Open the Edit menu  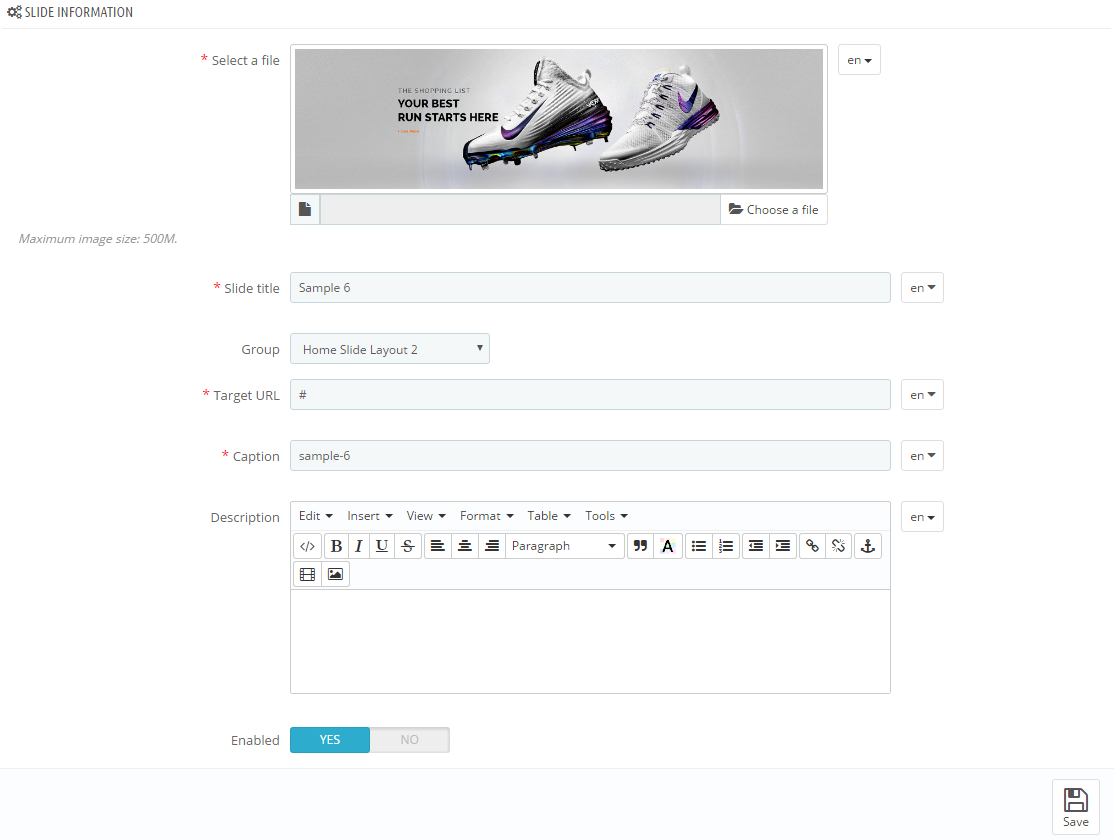coord(315,516)
